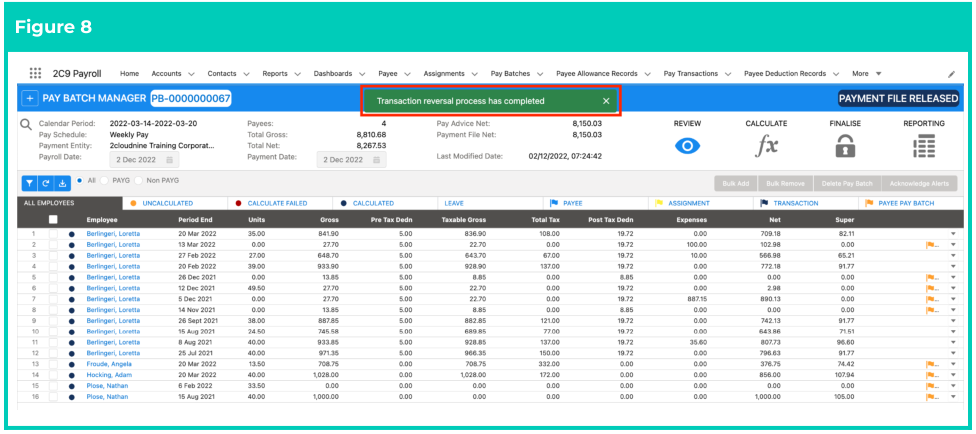
Task: Click the download icon in the toolbar
Action: pos(62,184)
